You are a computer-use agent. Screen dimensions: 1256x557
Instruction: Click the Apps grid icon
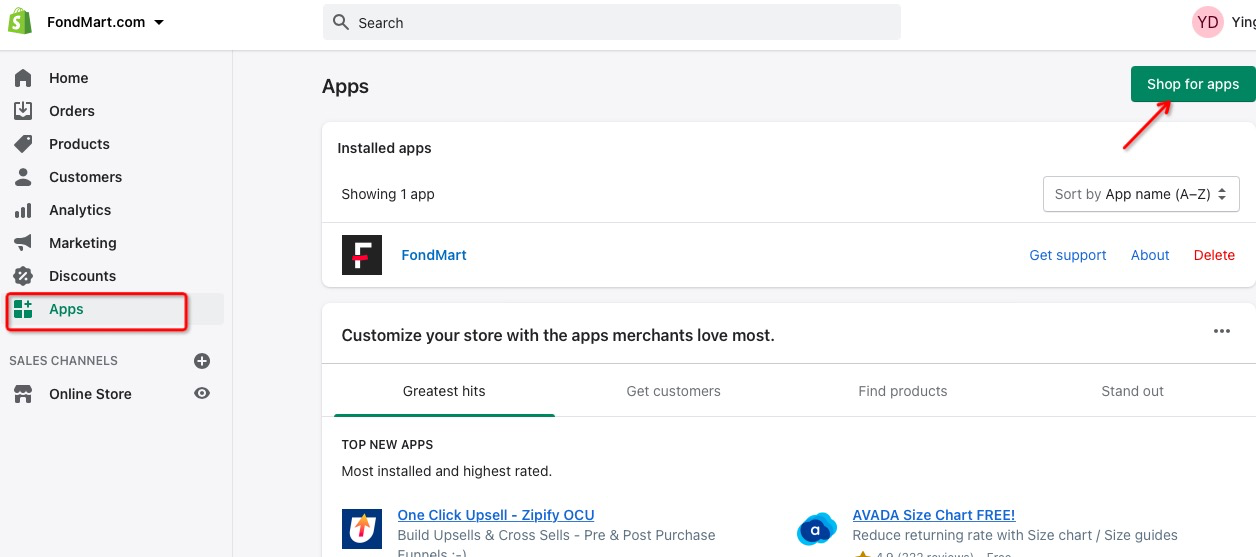click(x=23, y=309)
